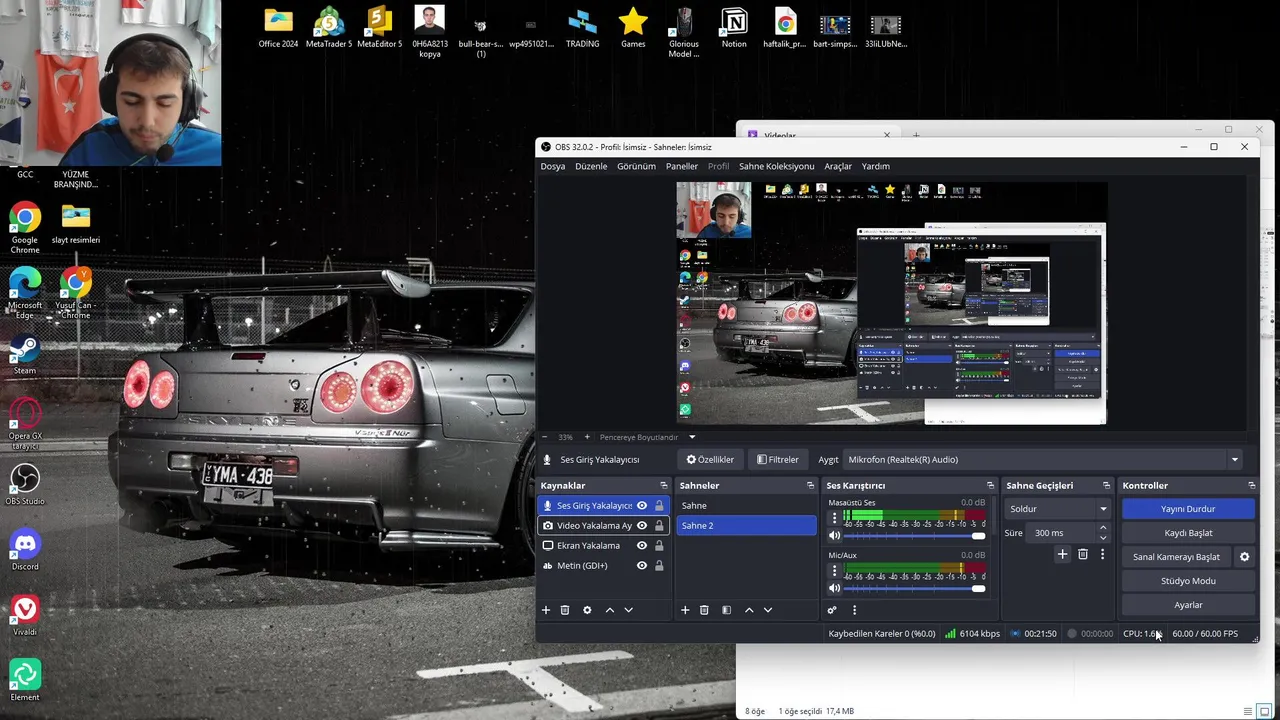Increase Süre duration with up arrow
Screen dimensions: 1280x720
coord(1103,528)
